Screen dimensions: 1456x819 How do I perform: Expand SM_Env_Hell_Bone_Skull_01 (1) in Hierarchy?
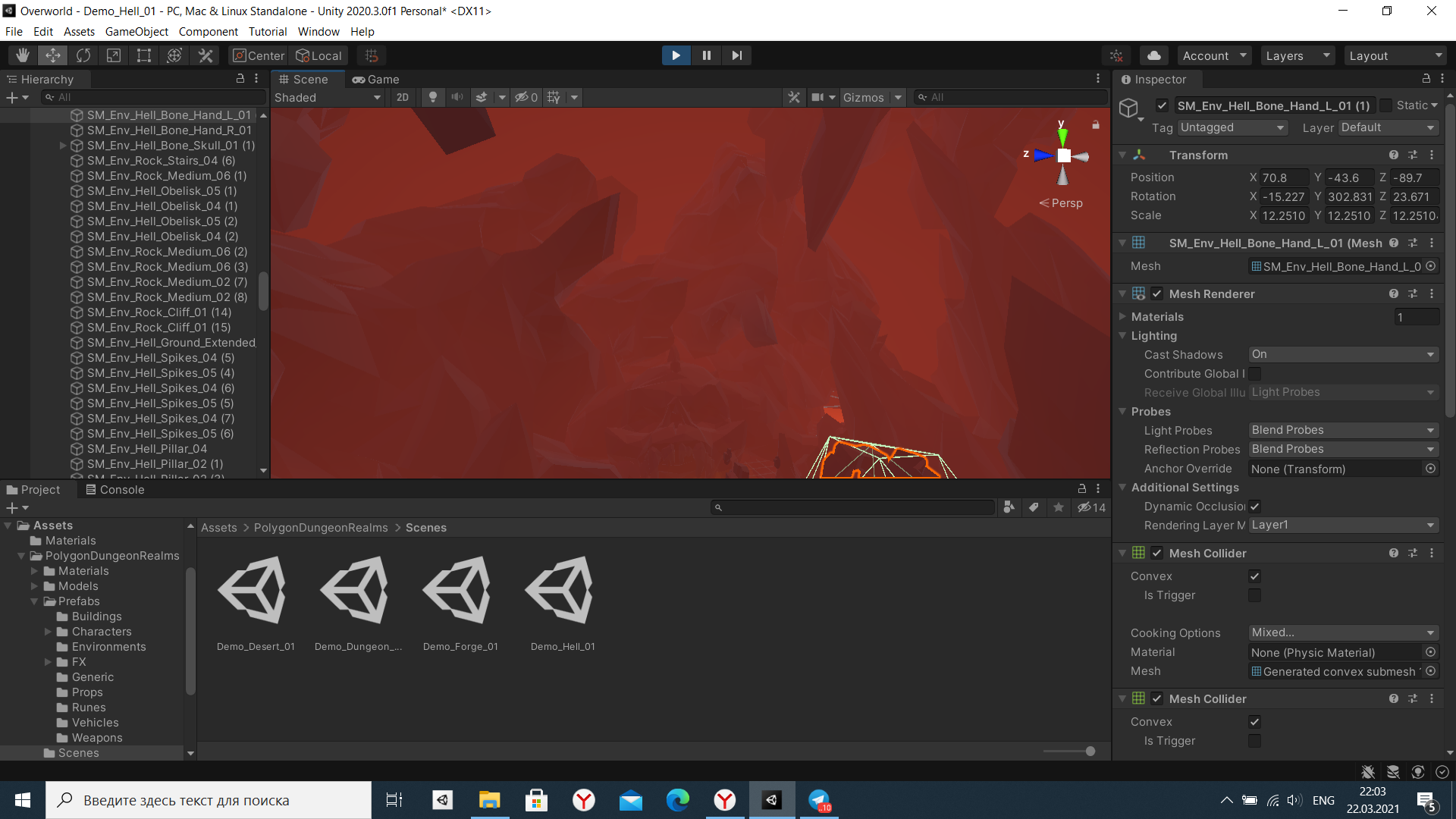[63, 145]
